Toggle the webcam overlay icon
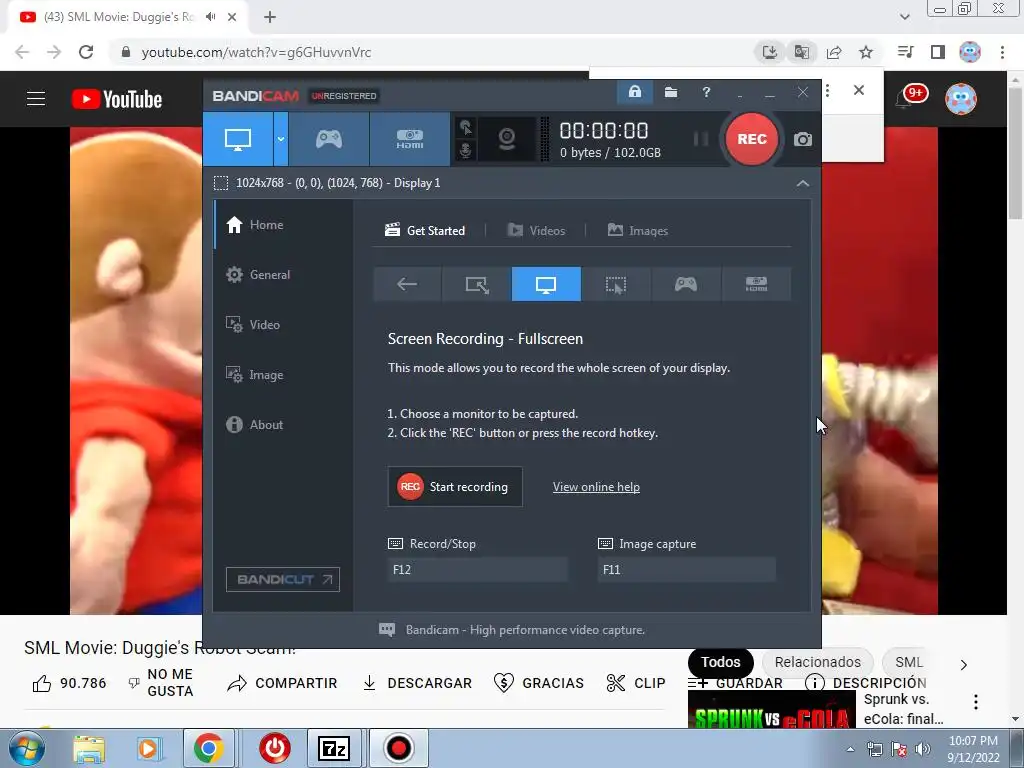The width and height of the screenshot is (1024, 768). (507, 139)
